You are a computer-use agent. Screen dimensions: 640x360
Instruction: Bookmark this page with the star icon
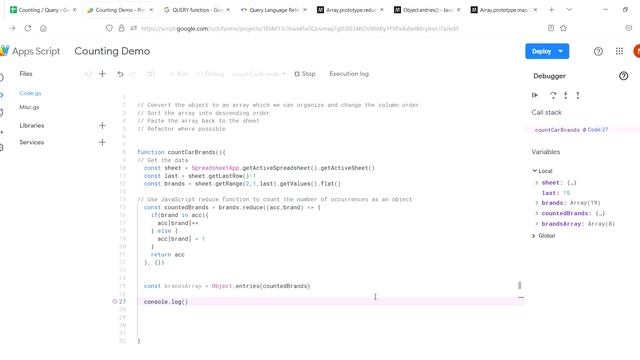click(x=564, y=28)
